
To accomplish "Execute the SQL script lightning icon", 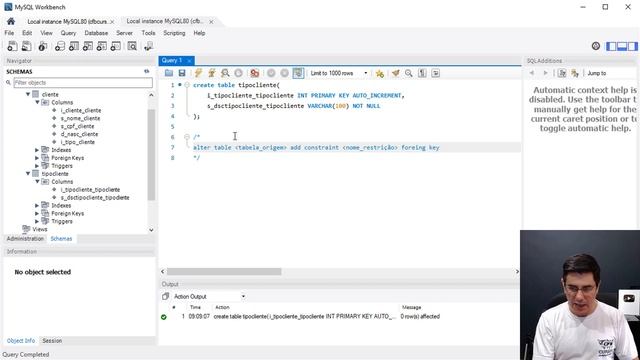I will (x=198, y=73).
